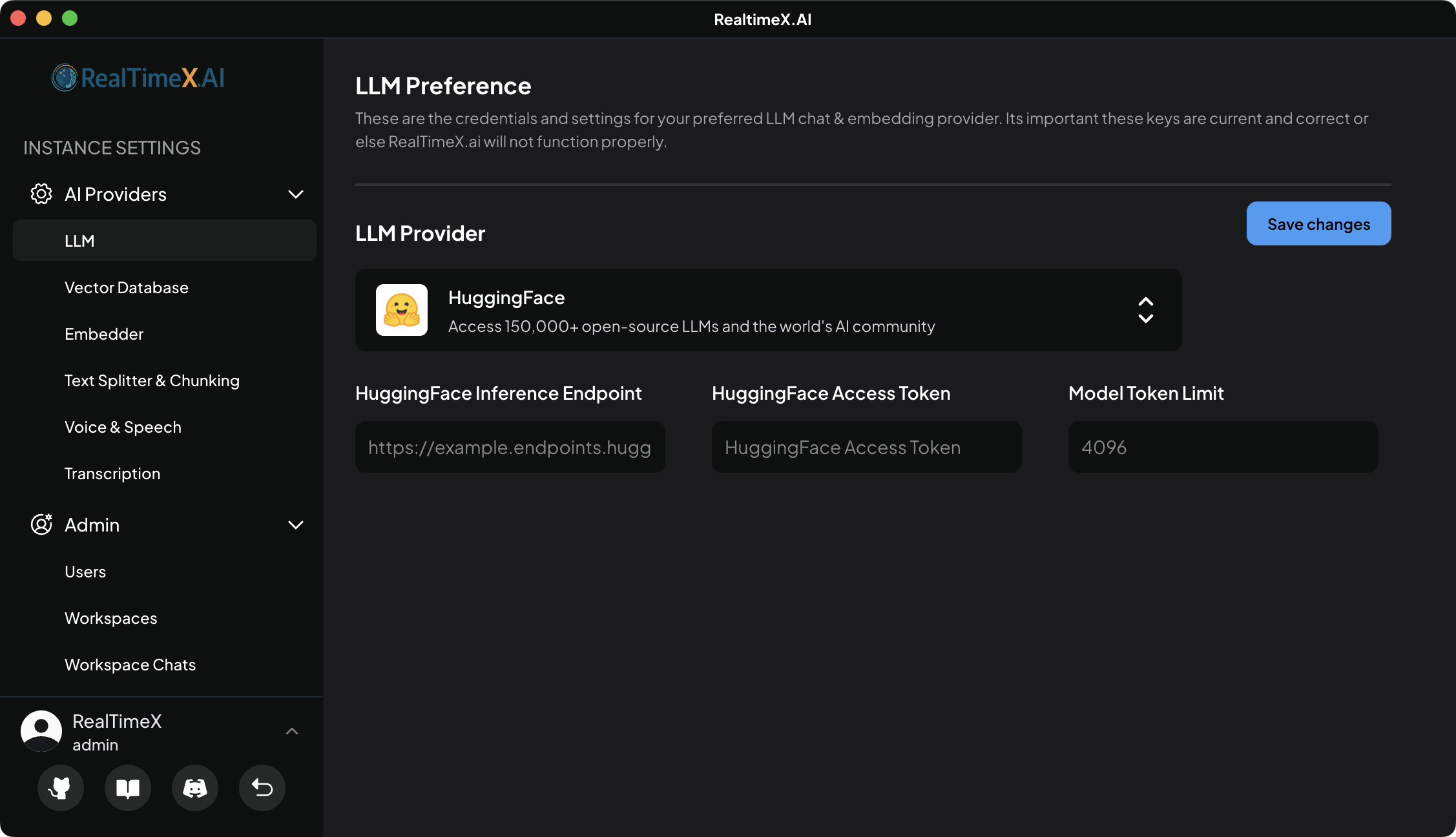Image resolution: width=1456 pixels, height=837 pixels.
Task: Open the GitHub repository icon
Action: point(60,788)
